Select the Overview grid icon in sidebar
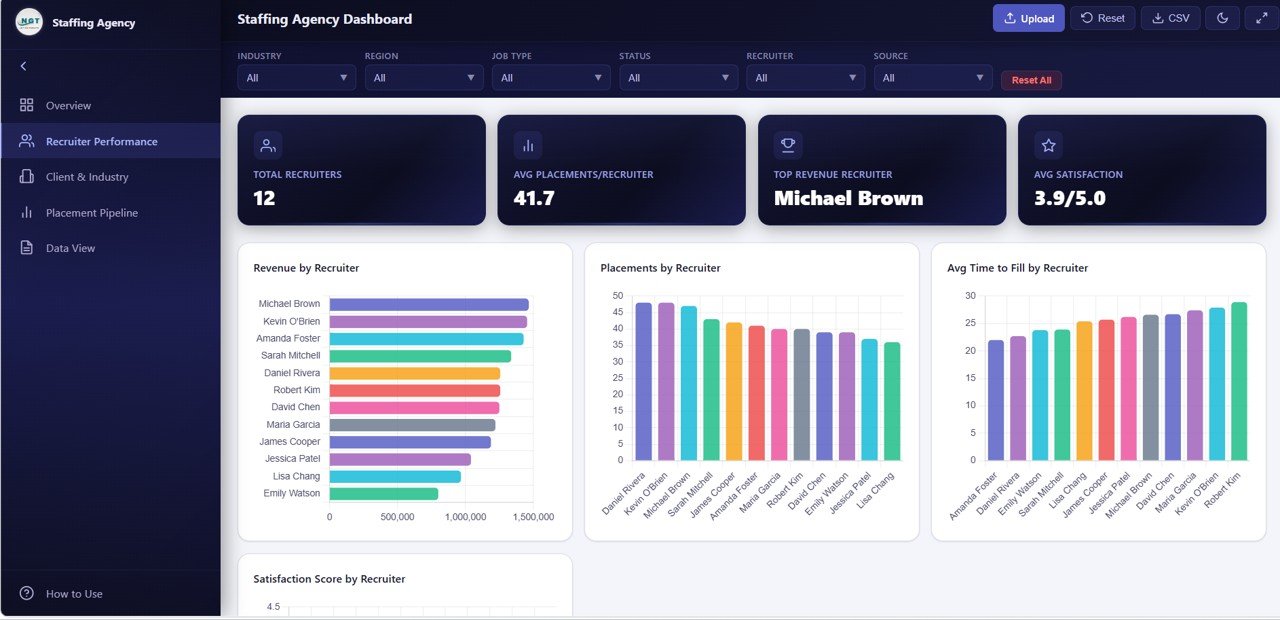The width and height of the screenshot is (1280, 620). tap(25, 105)
